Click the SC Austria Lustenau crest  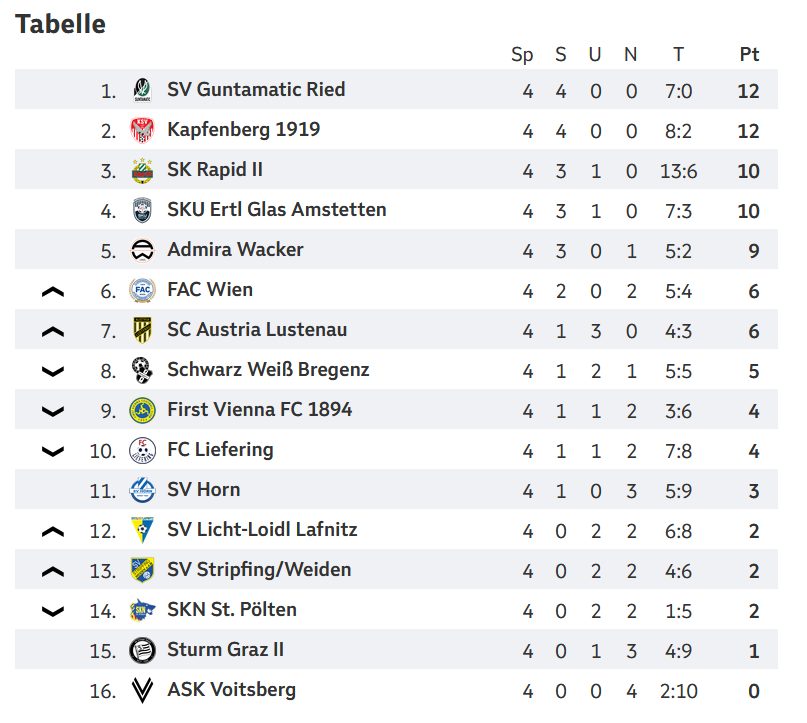click(142, 330)
